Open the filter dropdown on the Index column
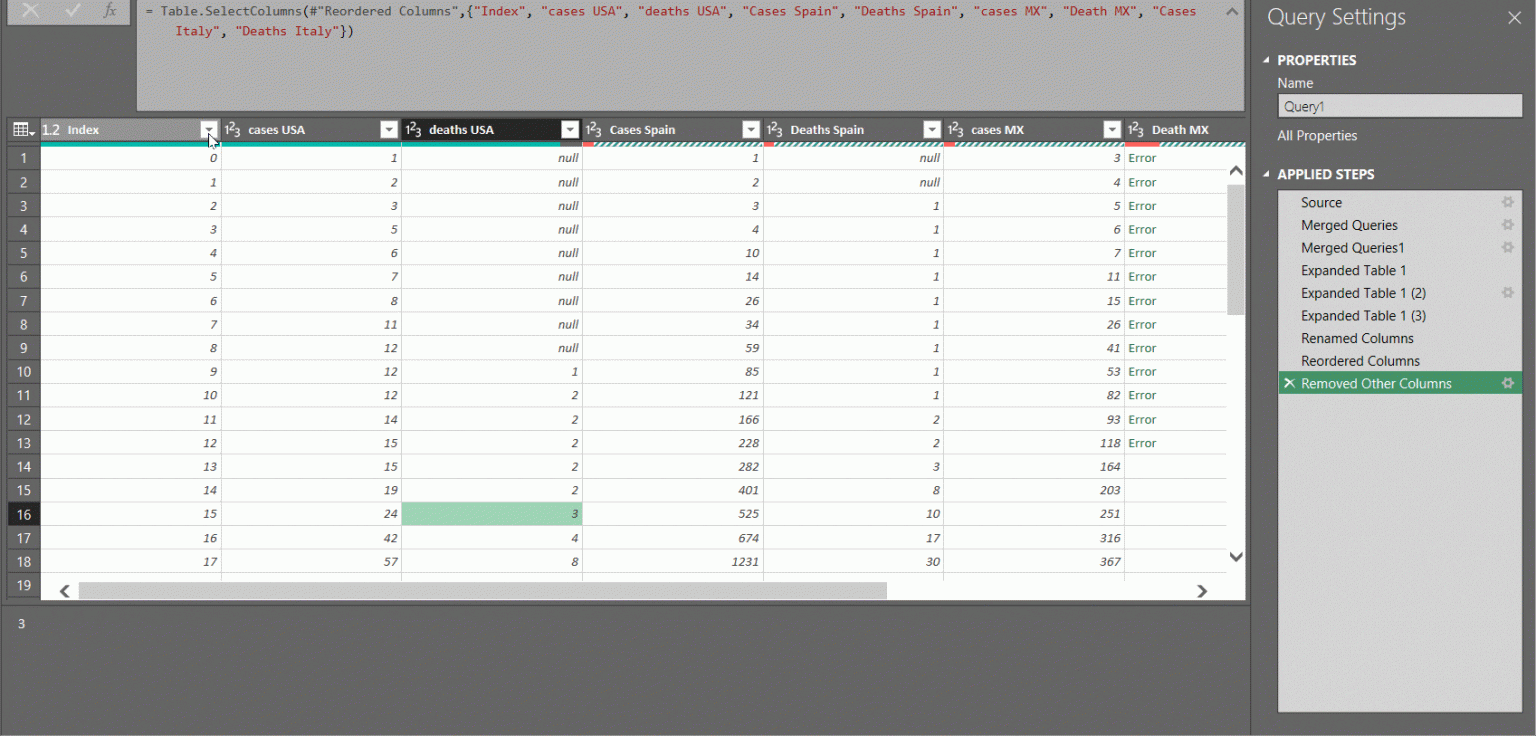 point(209,129)
